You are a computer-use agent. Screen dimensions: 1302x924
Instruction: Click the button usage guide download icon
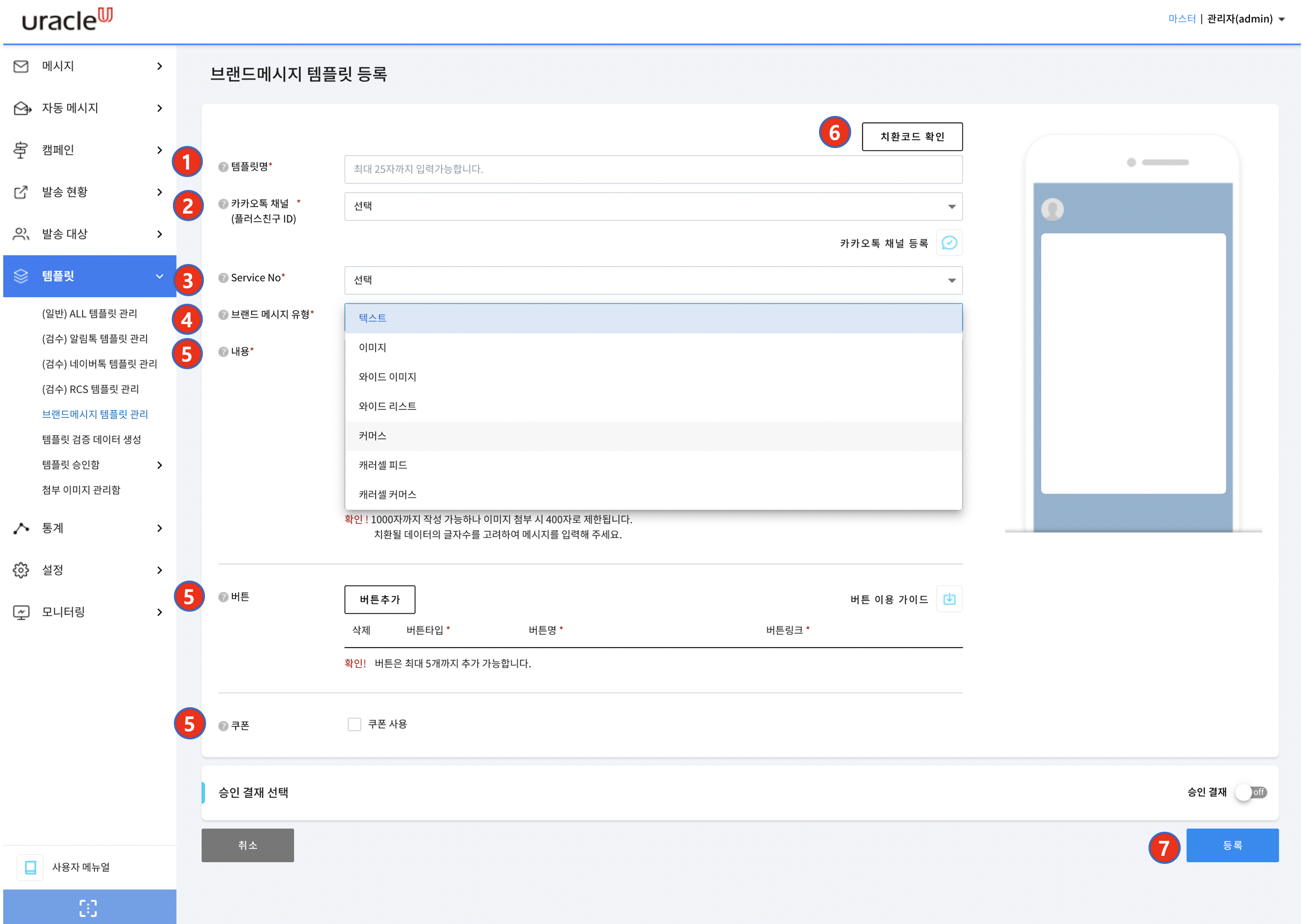[x=949, y=599]
